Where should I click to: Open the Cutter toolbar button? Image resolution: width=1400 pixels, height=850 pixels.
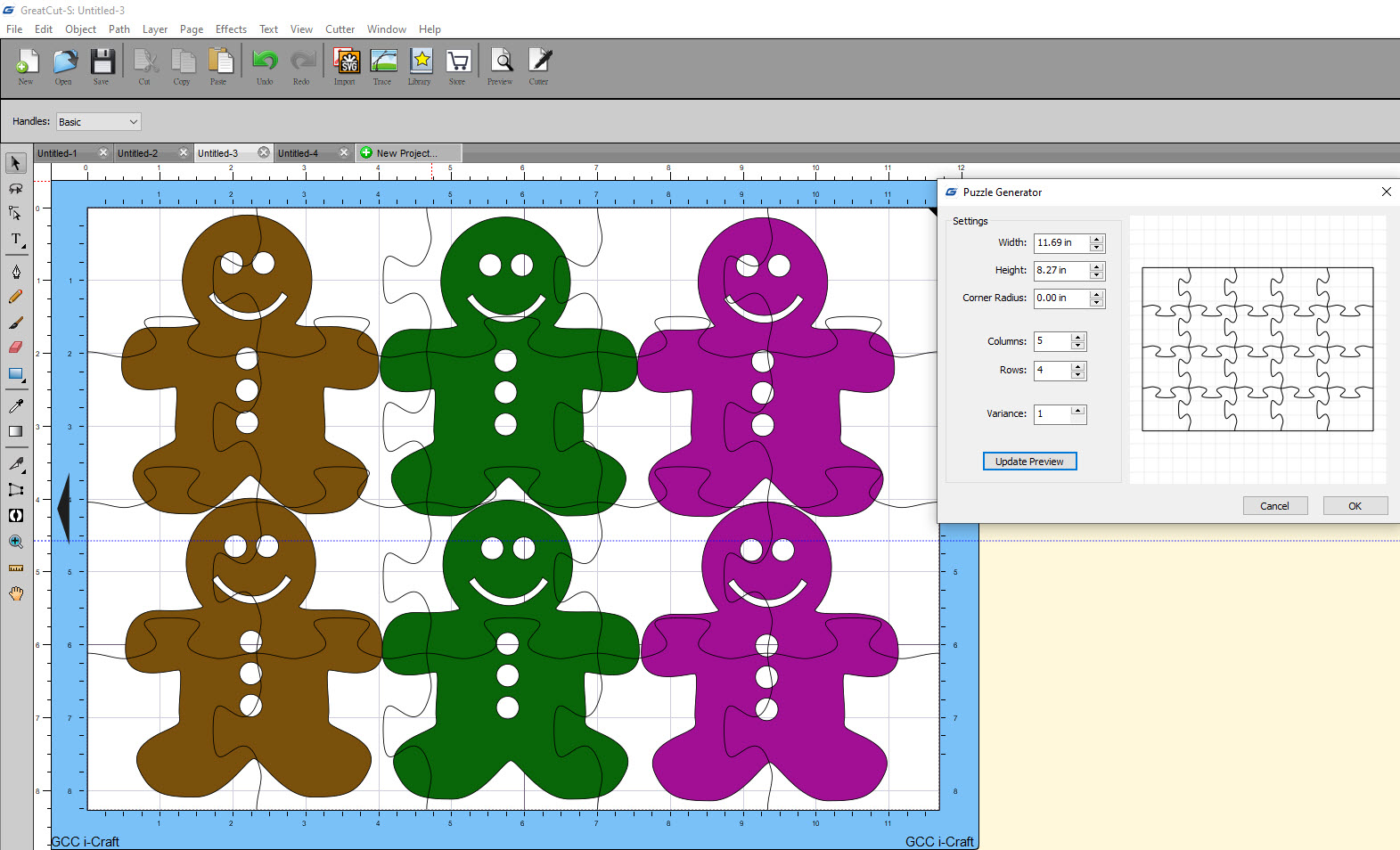(x=539, y=67)
